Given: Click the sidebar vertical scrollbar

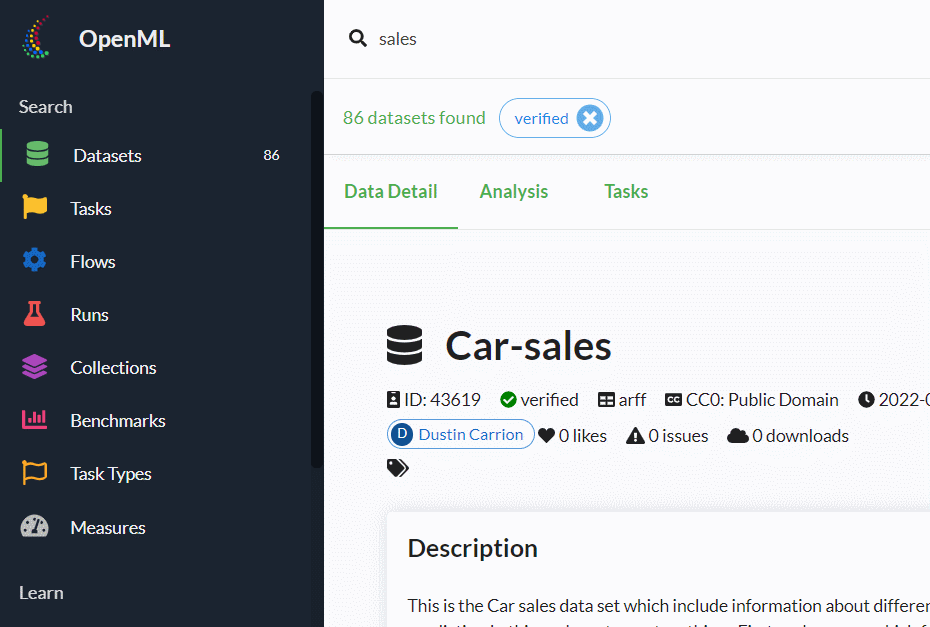Looking at the screenshot, I should point(316,280).
